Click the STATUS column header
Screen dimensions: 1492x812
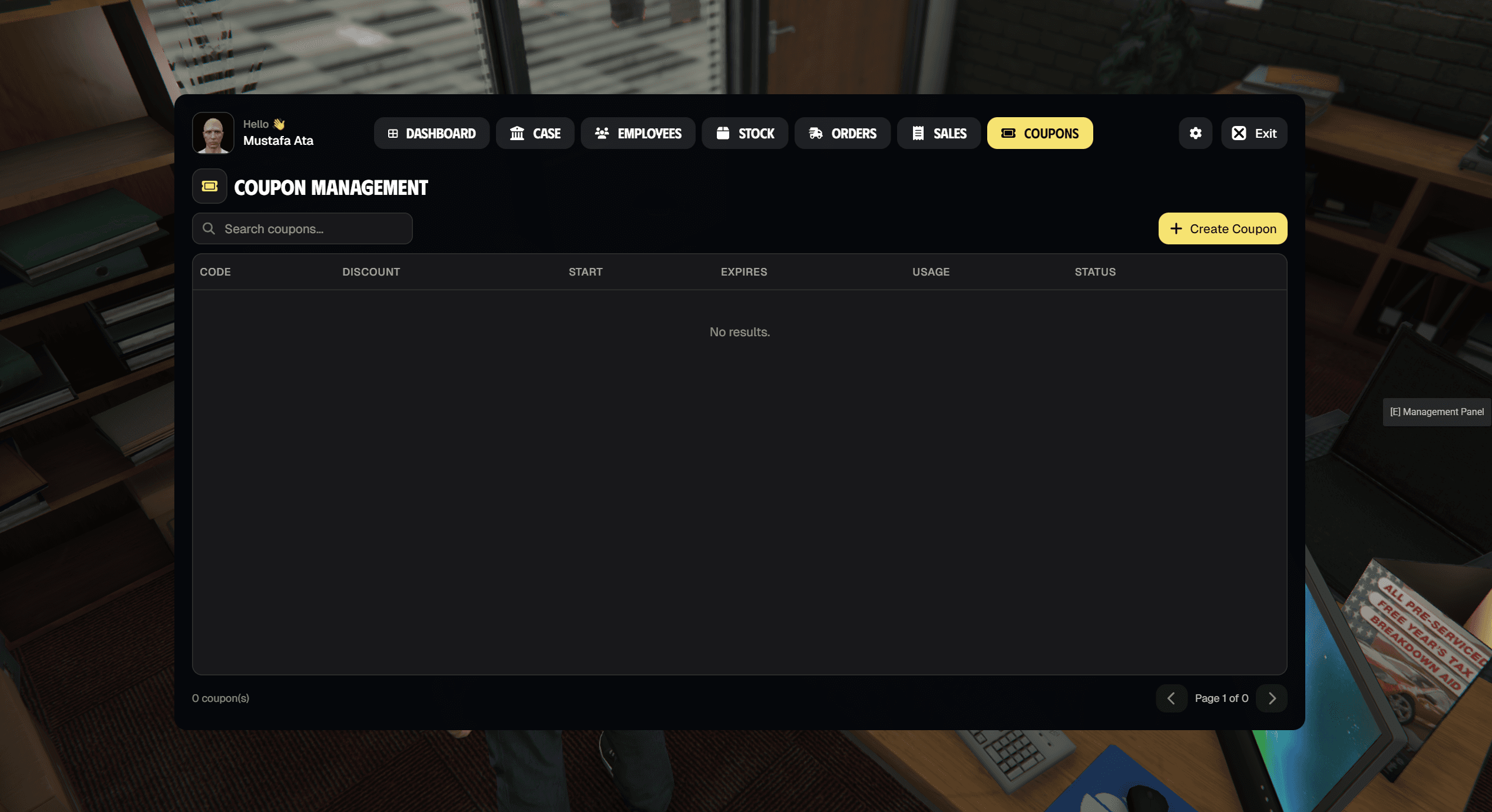point(1095,272)
